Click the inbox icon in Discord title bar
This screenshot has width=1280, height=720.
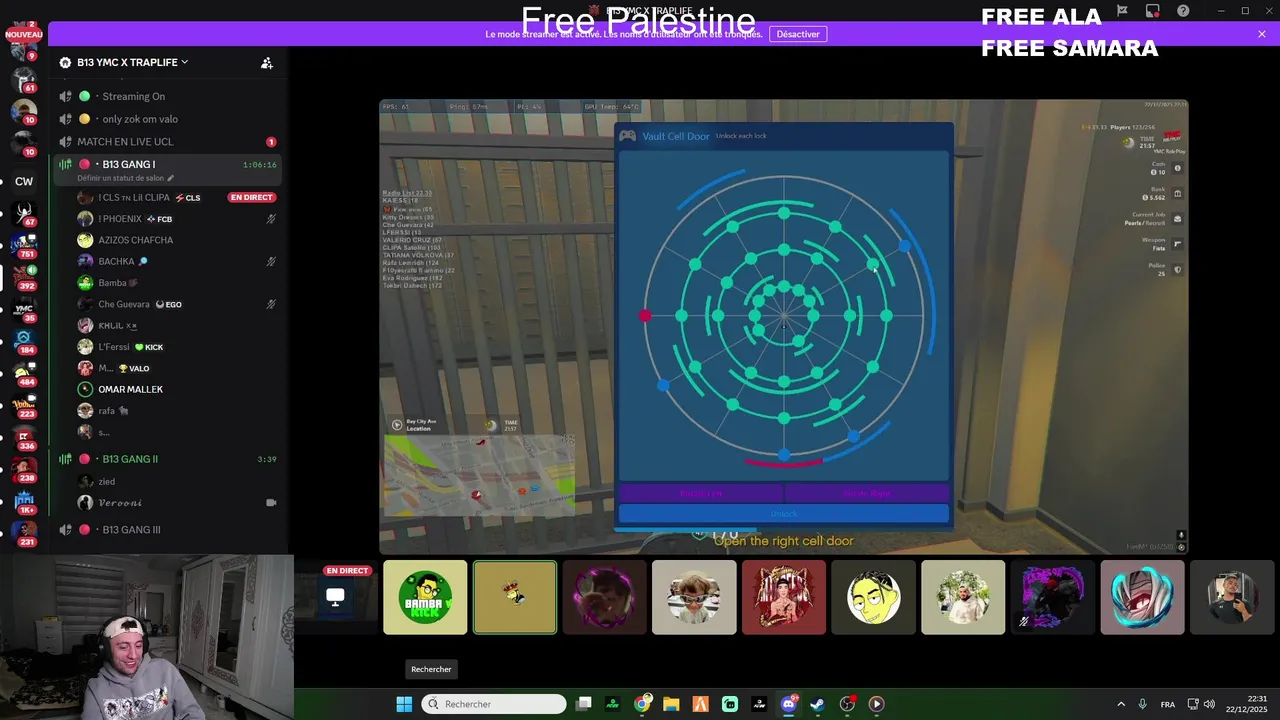pyautogui.click(x=1153, y=11)
